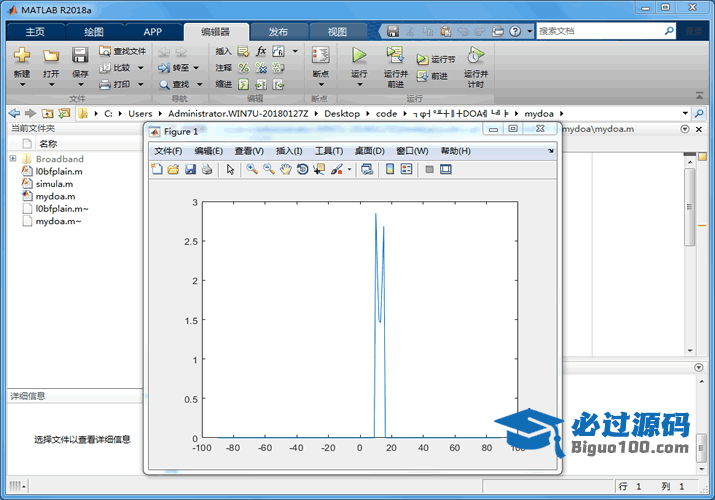715x500 pixels.
Task: Open 编辑(E) menu in Figure 1
Action: (x=208, y=151)
